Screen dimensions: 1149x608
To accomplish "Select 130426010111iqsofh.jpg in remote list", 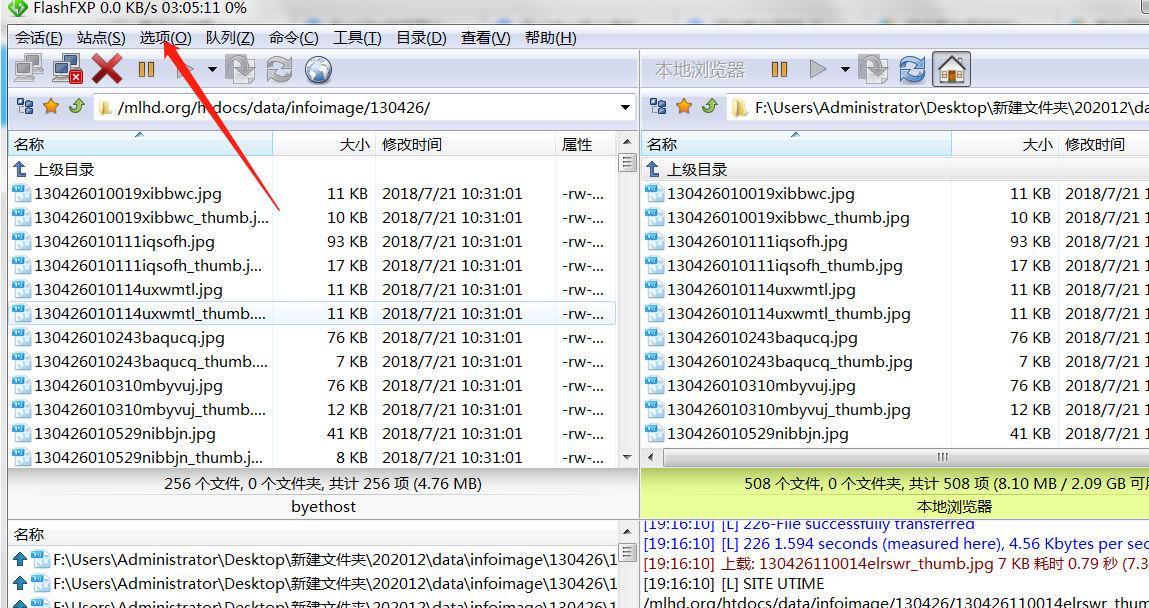I will coord(124,242).
